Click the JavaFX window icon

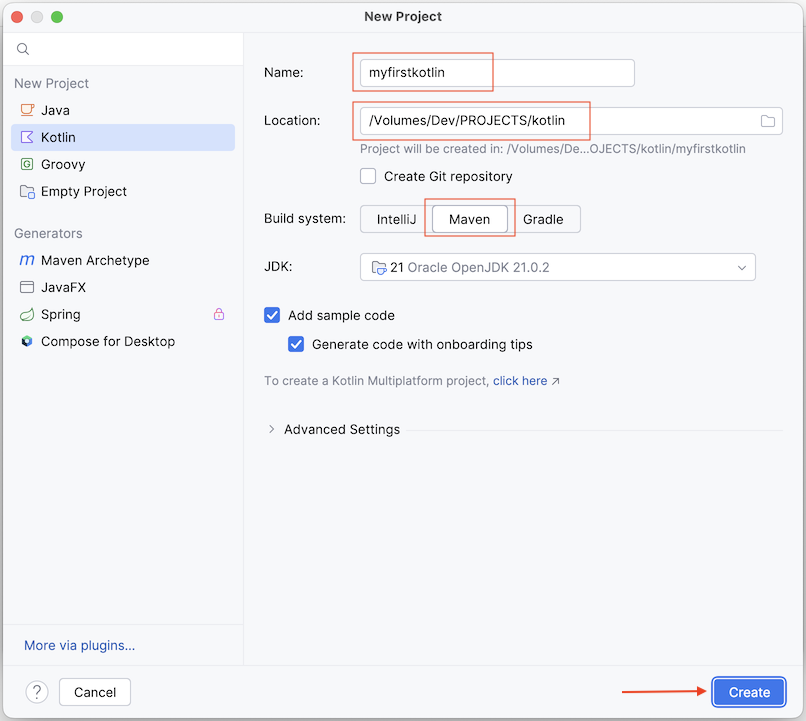point(27,287)
